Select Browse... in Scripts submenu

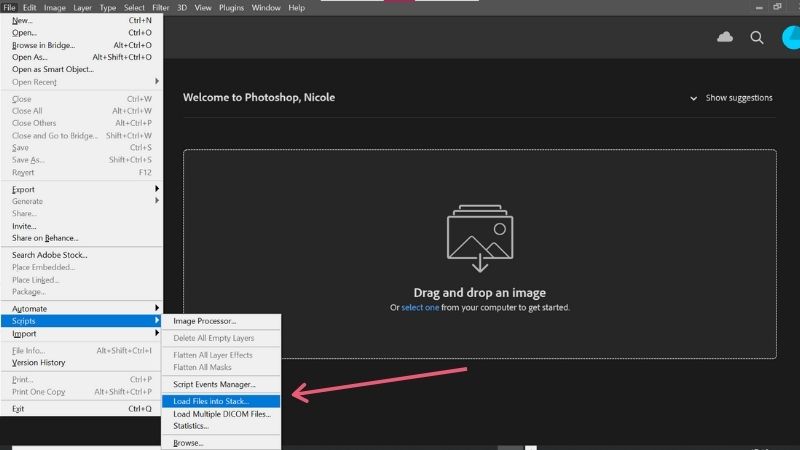pyautogui.click(x=221, y=443)
